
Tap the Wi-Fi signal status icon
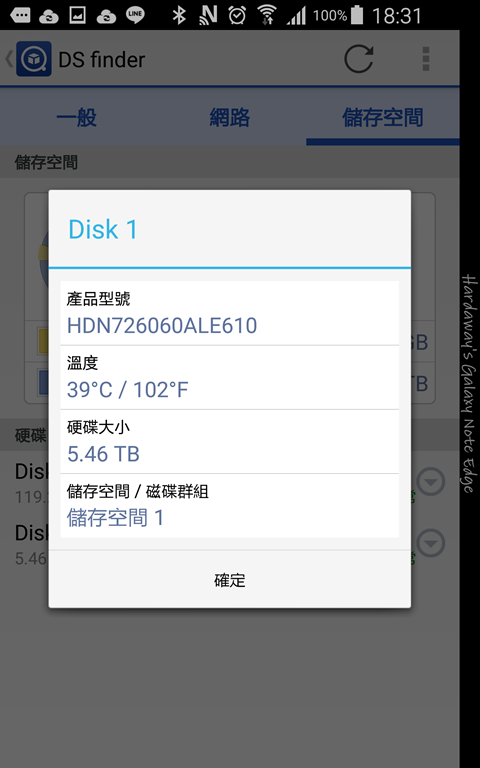[x=266, y=15]
